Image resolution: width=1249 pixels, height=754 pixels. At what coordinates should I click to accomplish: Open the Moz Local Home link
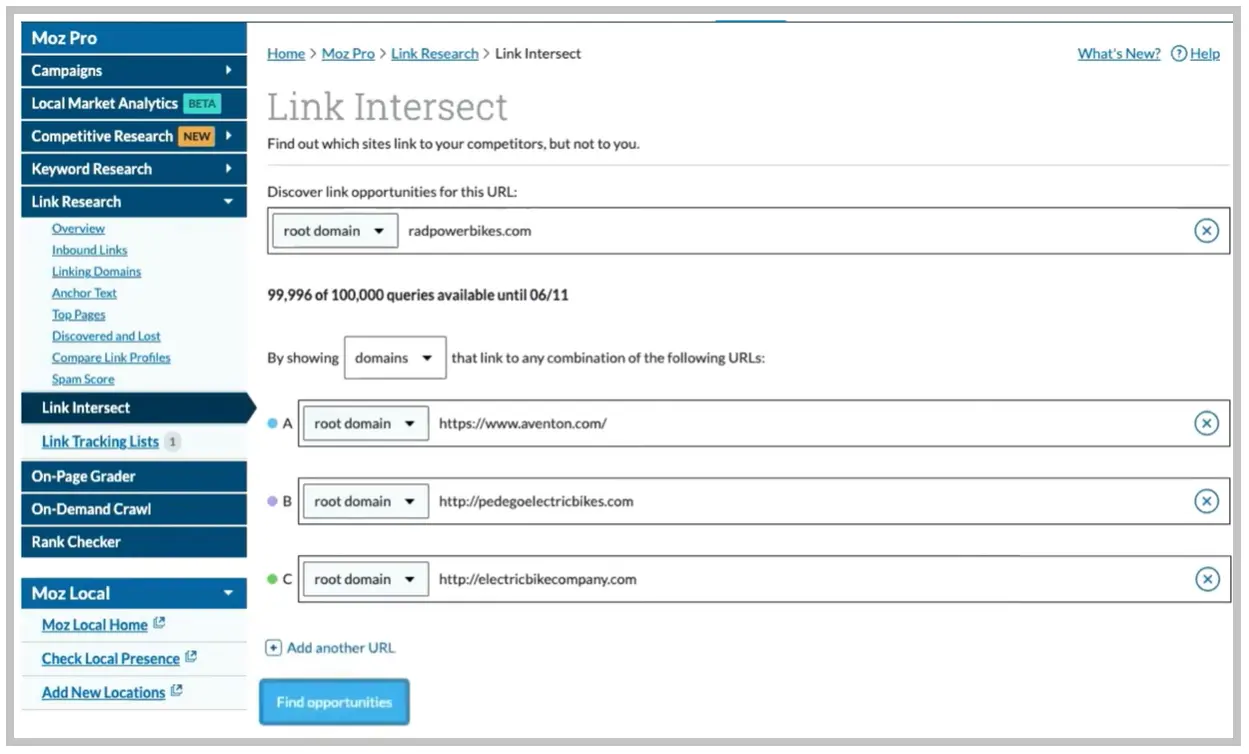point(95,625)
